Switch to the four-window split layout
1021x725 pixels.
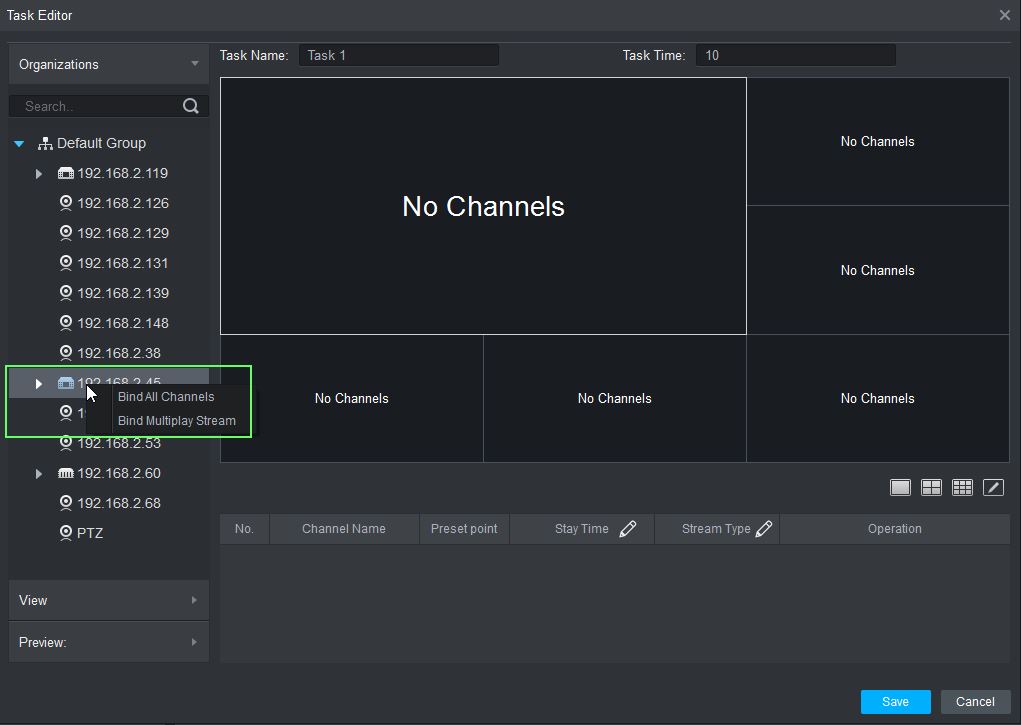pos(931,487)
